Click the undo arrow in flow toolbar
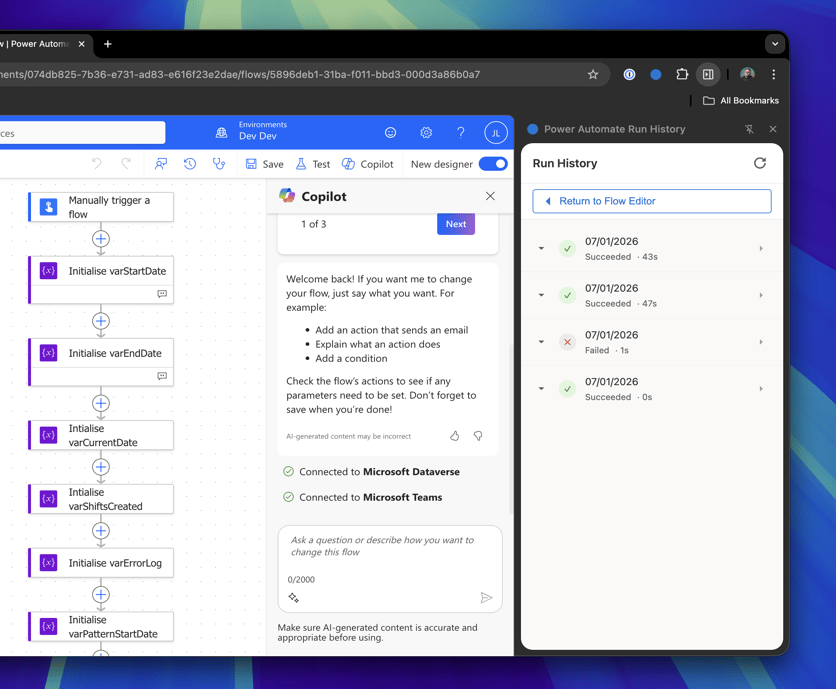The image size is (836, 689). tap(97, 164)
